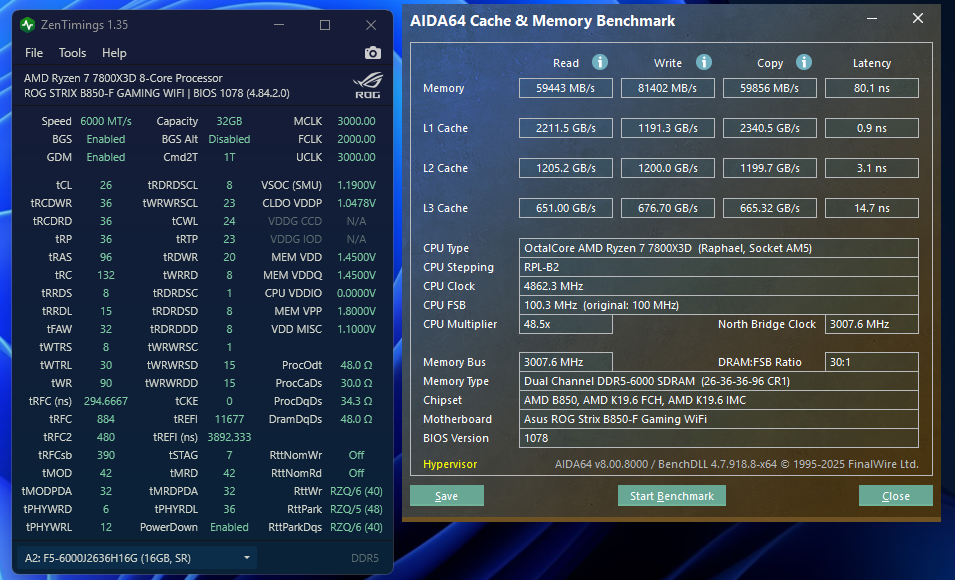This screenshot has width=955, height=580.
Task: Click the Chipset AMD B850 field
Action: click(719, 400)
